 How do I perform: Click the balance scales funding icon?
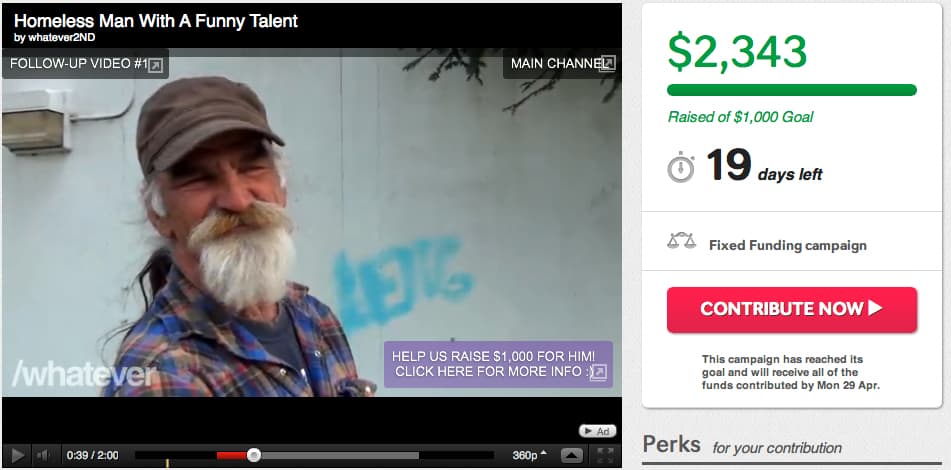click(681, 241)
